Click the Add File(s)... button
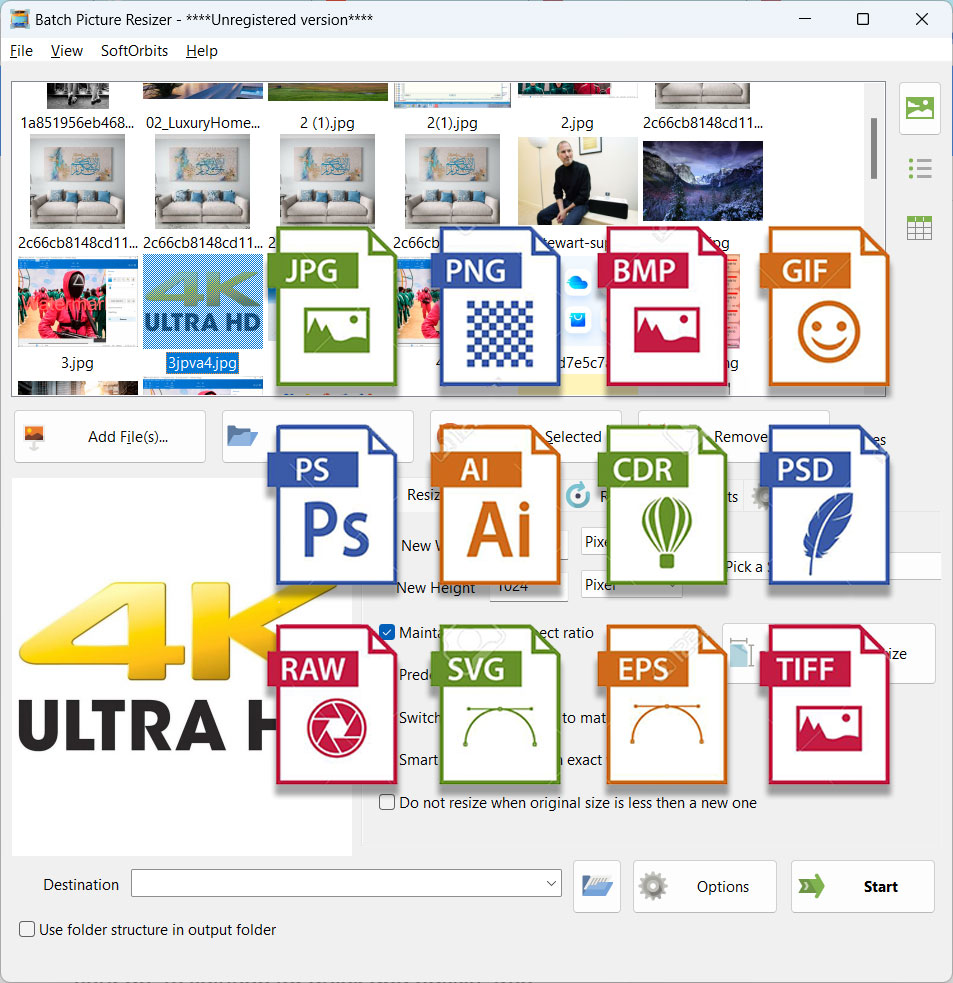 coord(110,436)
